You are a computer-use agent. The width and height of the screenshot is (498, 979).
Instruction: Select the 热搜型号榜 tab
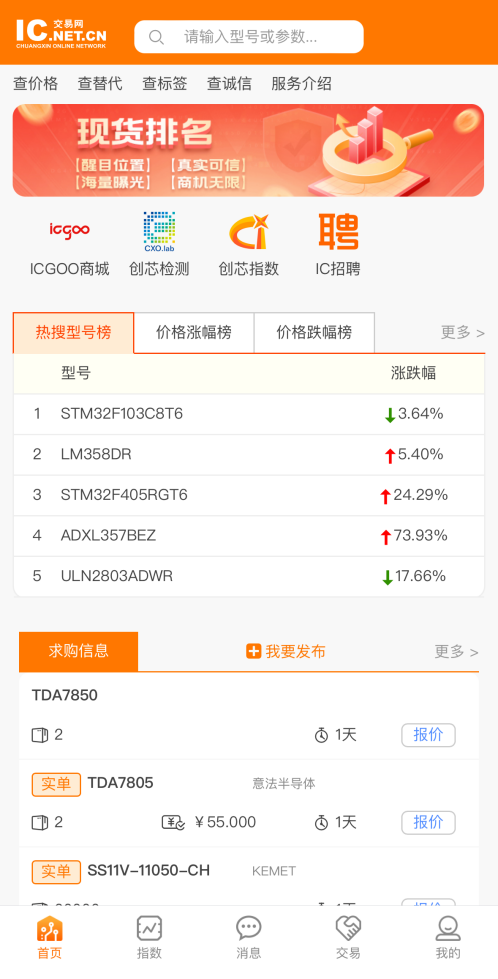[74, 333]
